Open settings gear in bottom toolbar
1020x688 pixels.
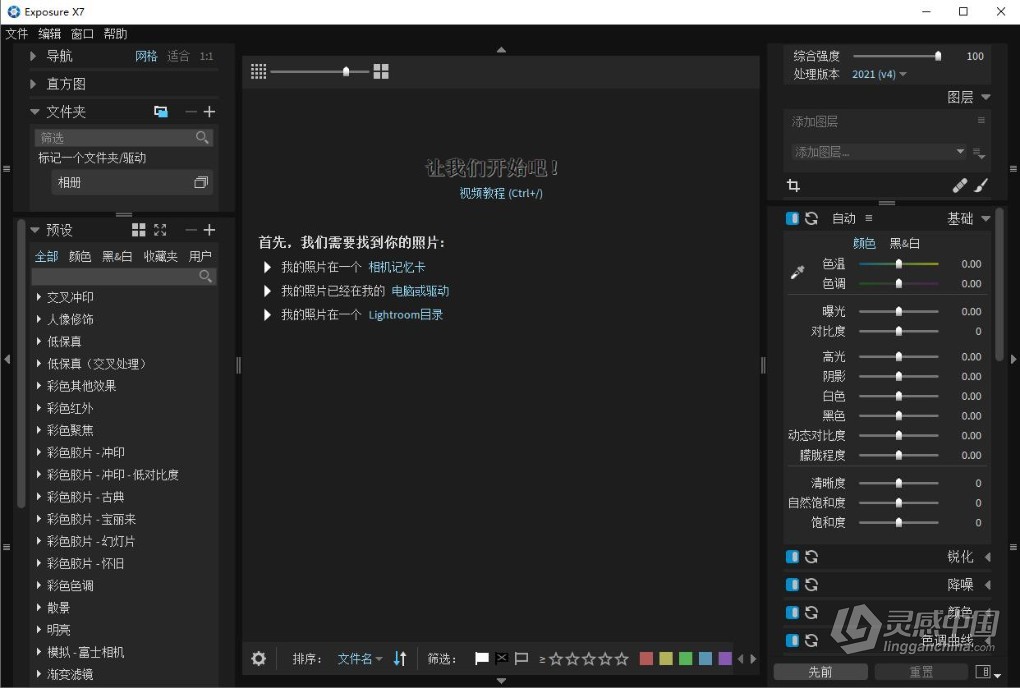(258, 659)
